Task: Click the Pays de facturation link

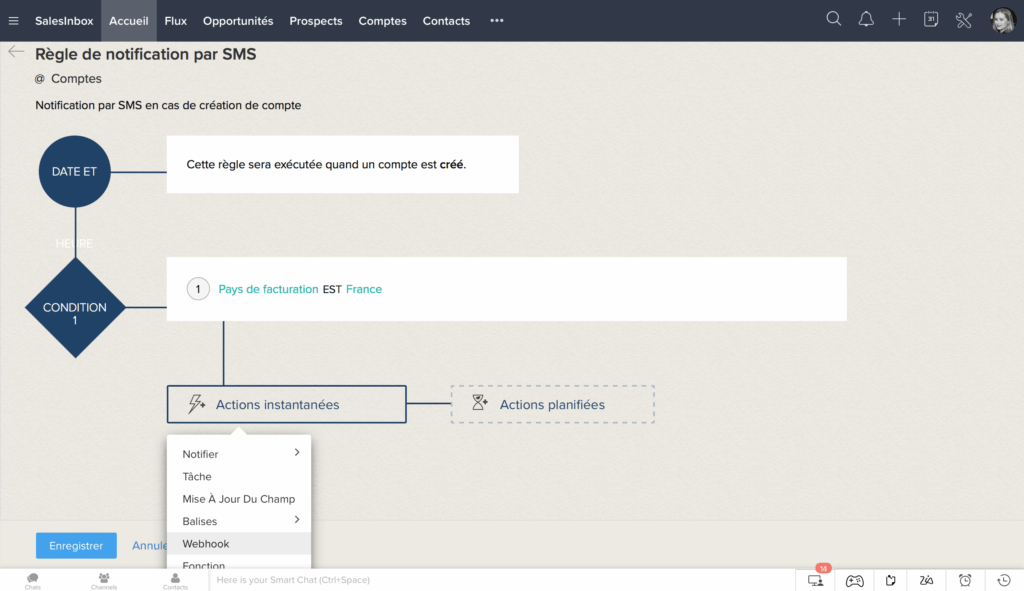Action: click(268, 289)
